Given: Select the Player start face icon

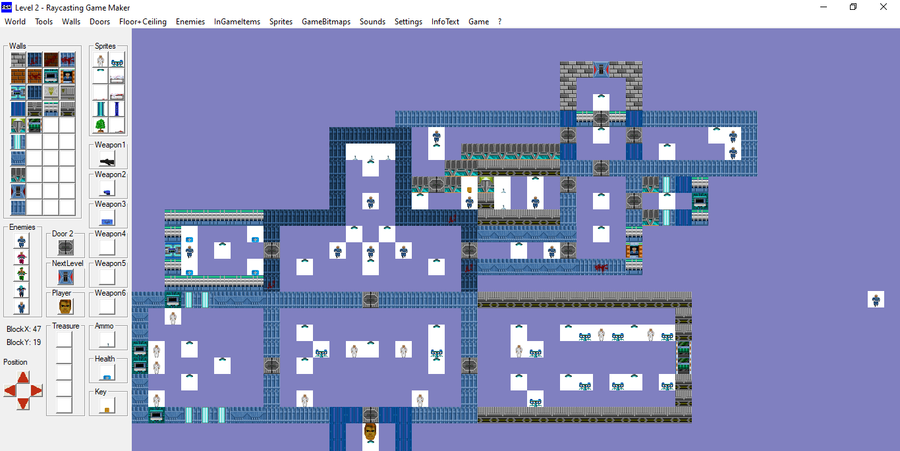Looking at the screenshot, I should click(65, 306).
